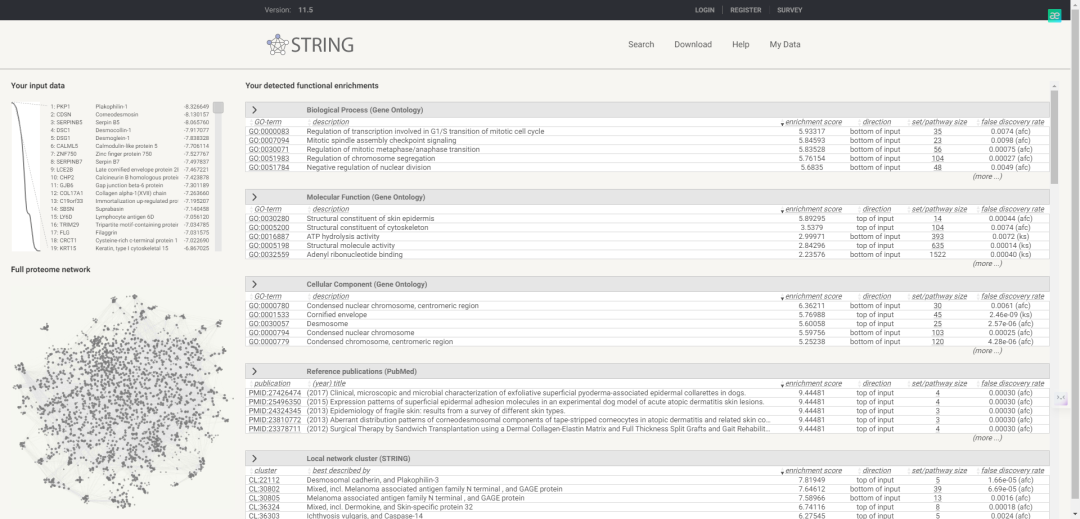Open the Search menu item
Viewport: 1080px width, 519px height.
[641, 44]
